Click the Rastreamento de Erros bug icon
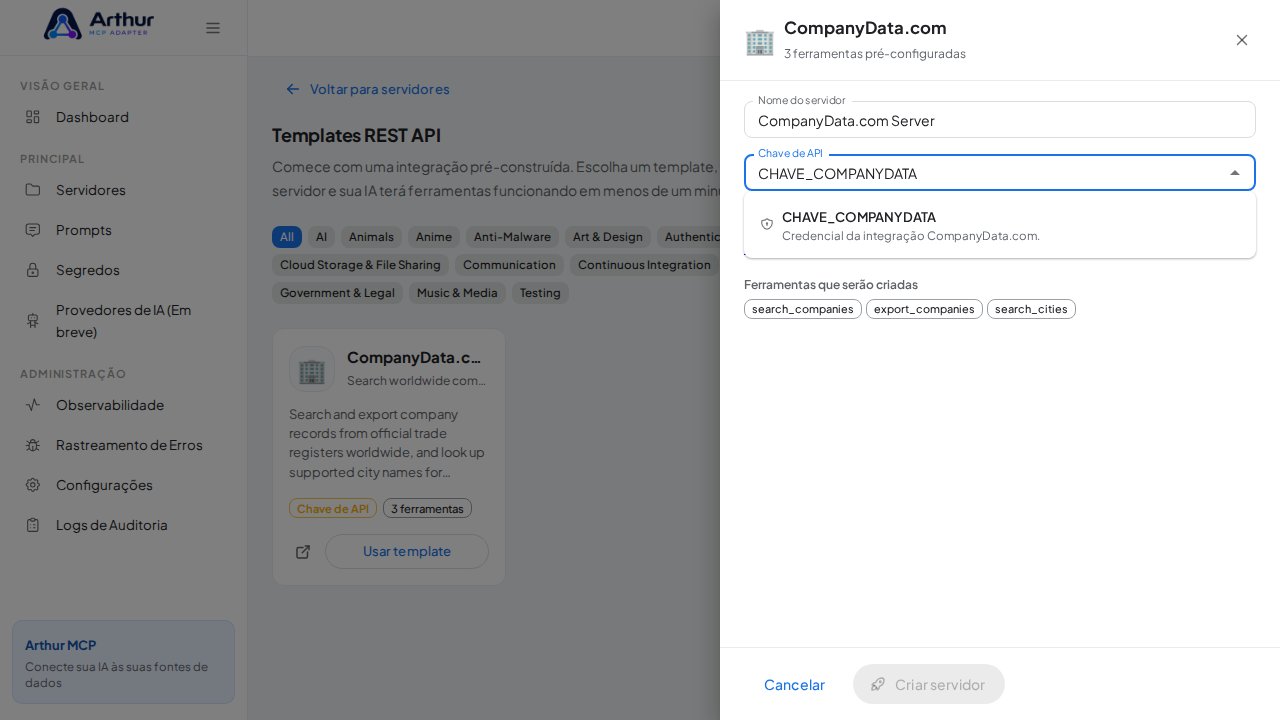 (33, 445)
